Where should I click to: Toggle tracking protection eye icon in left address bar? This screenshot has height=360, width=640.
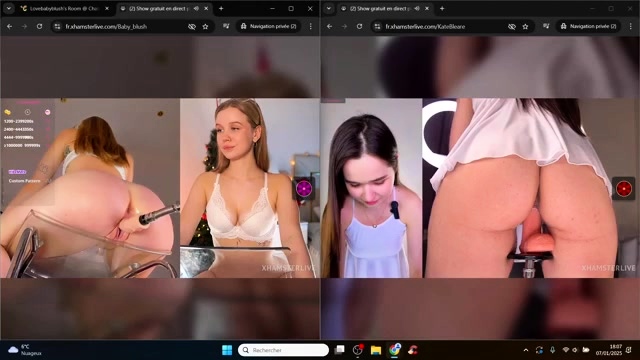191,27
